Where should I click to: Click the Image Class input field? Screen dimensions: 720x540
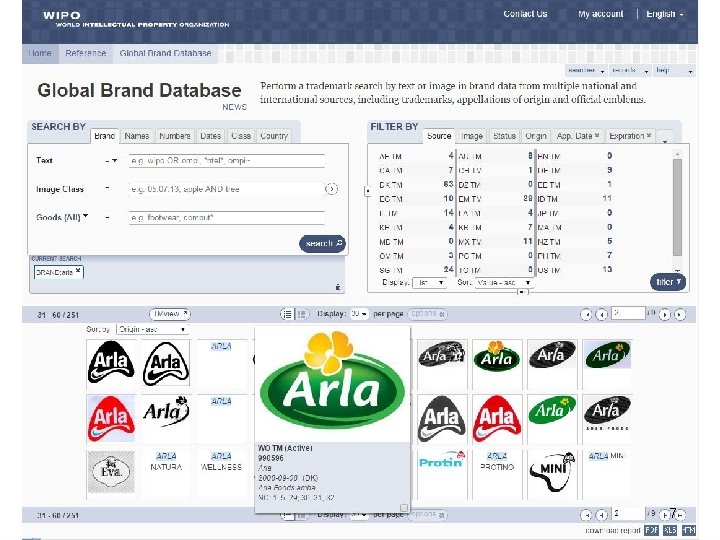227,189
